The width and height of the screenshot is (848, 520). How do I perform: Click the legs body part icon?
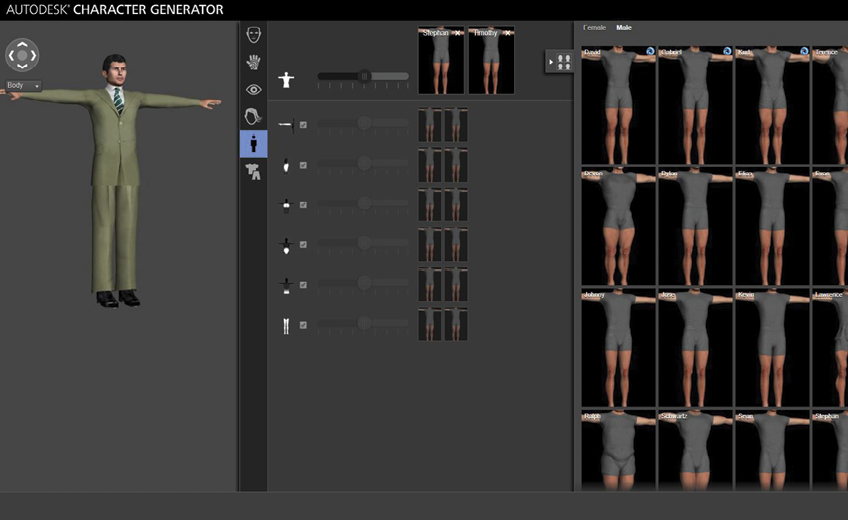[x=286, y=326]
